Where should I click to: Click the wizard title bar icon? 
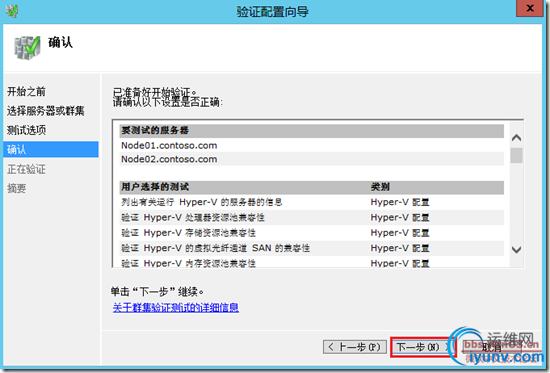pyautogui.click(x=12, y=11)
